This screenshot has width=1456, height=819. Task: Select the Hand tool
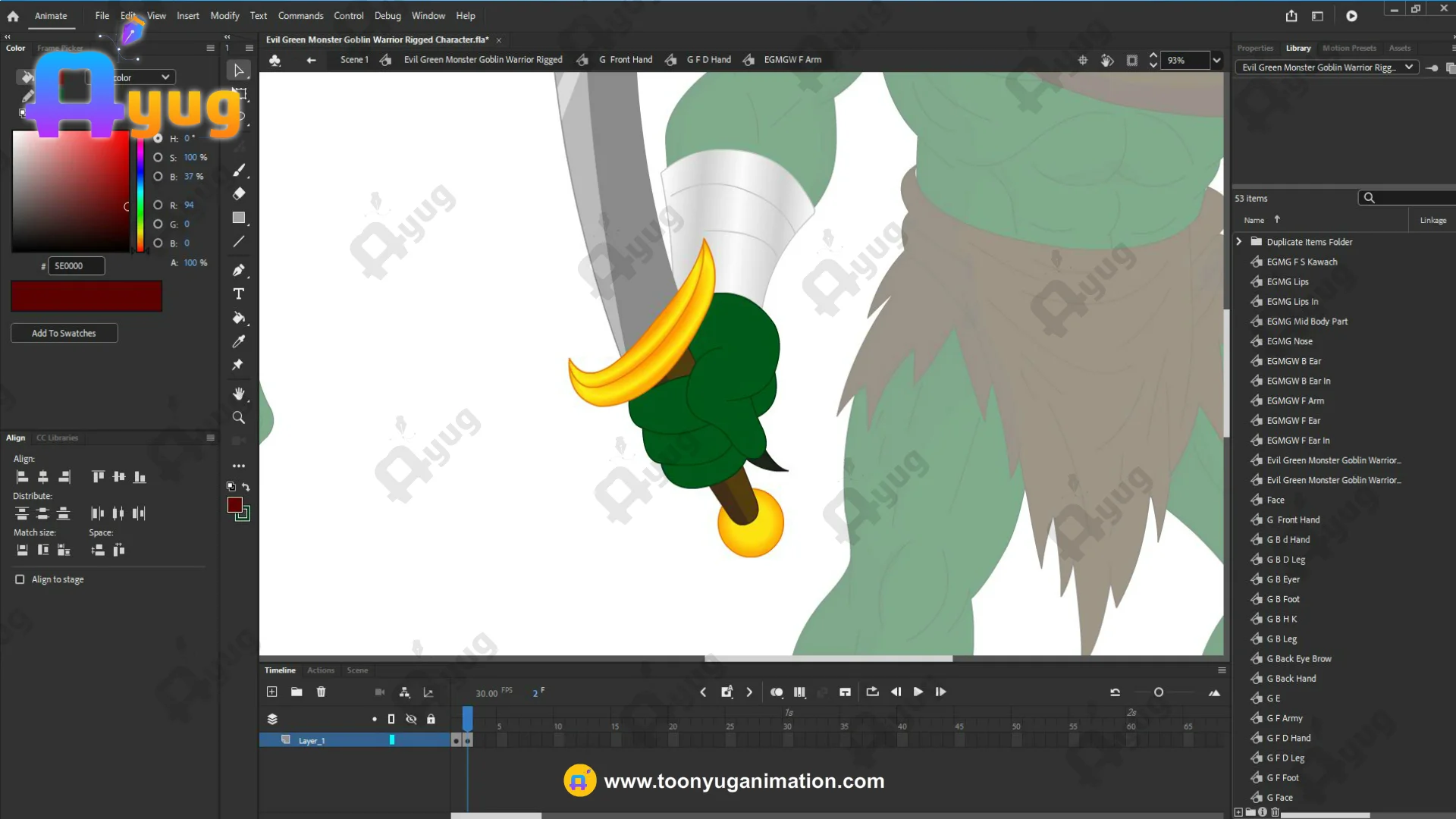pos(238,394)
